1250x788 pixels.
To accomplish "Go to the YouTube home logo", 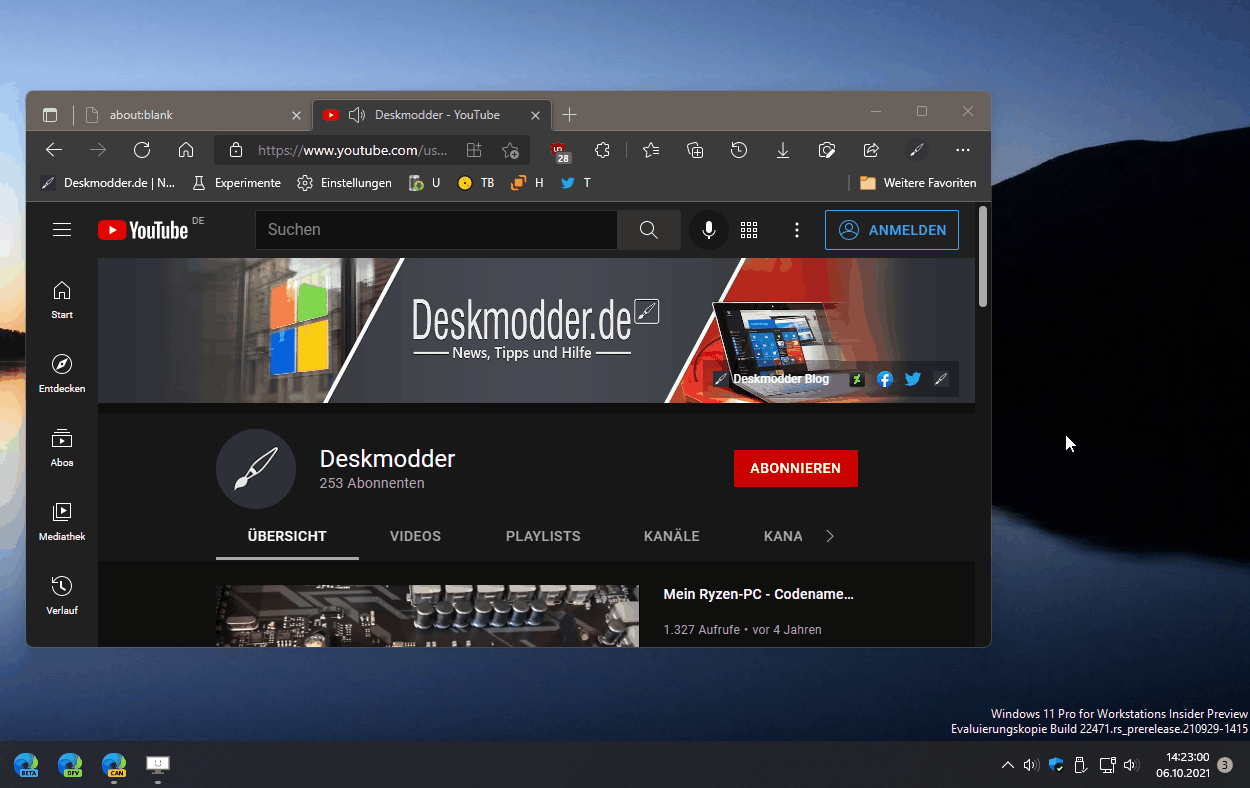I will point(143,230).
